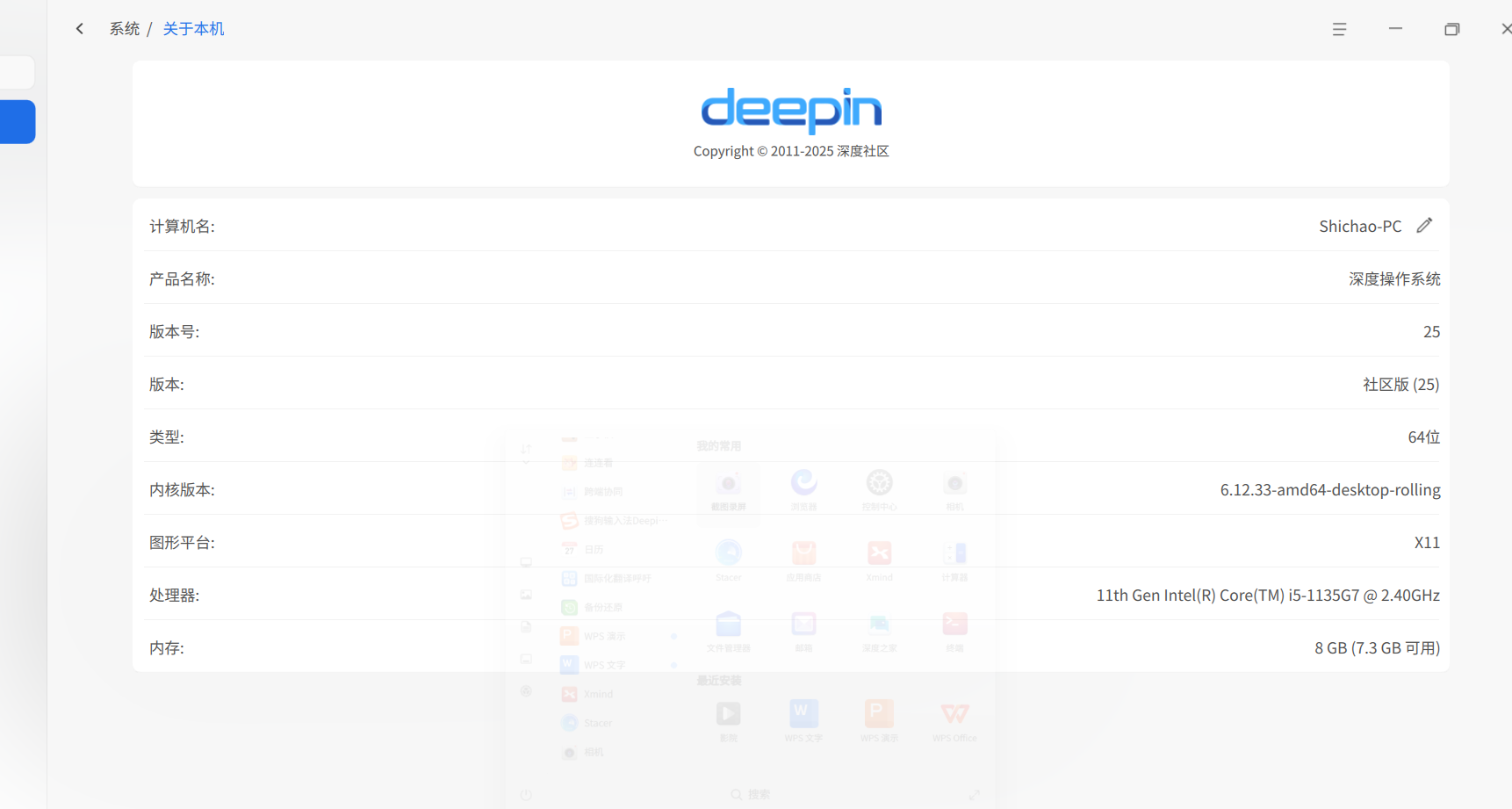The width and height of the screenshot is (1512, 809).
Task: Select the memory value 8 GB (7.3 GB 可用)
Action: point(1377,648)
